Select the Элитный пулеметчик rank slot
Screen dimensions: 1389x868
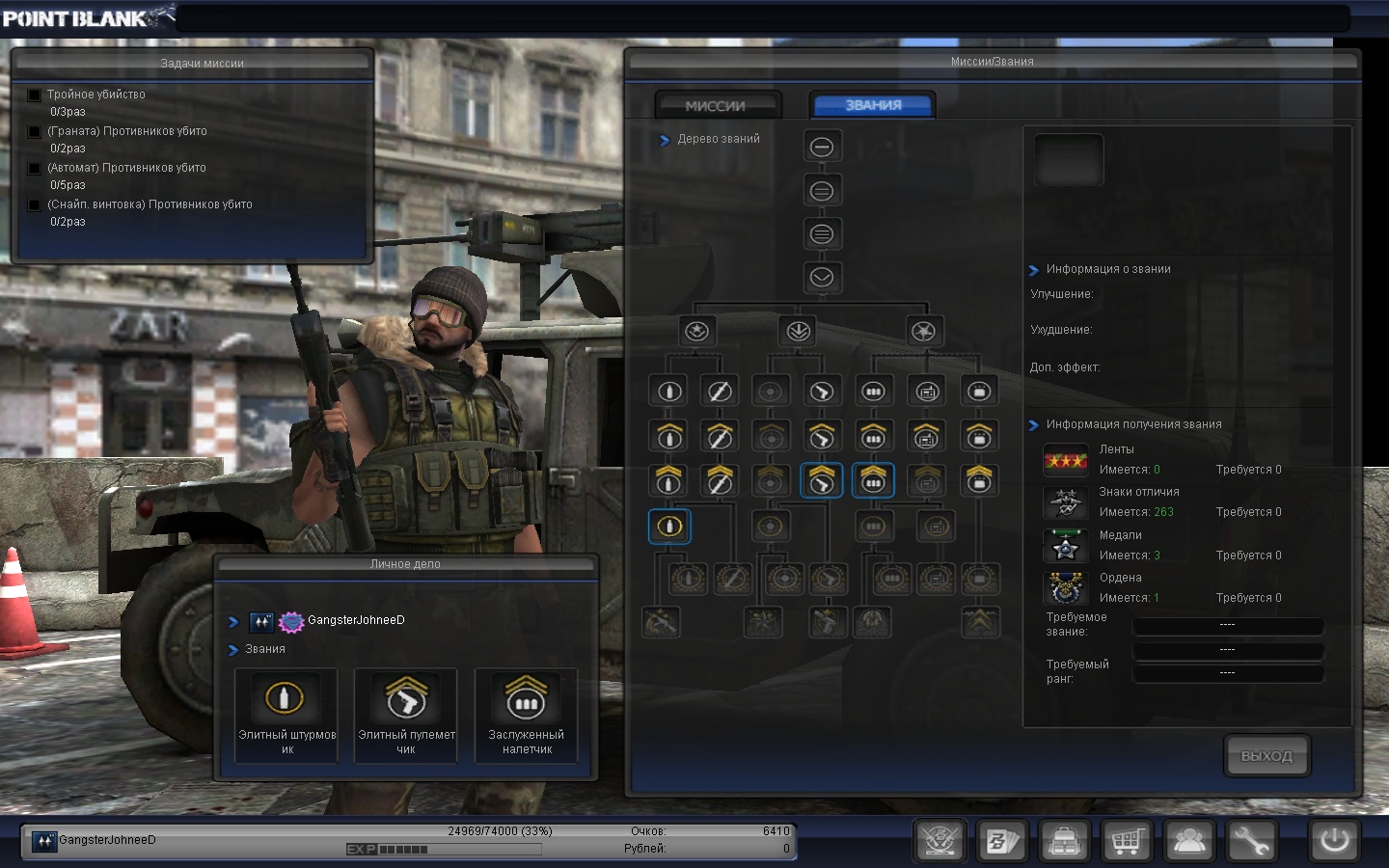tap(406, 716)
